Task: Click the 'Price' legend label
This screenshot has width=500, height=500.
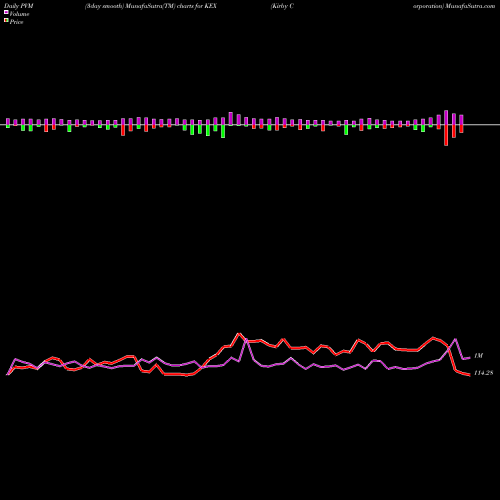Action: tap(16, 22)
